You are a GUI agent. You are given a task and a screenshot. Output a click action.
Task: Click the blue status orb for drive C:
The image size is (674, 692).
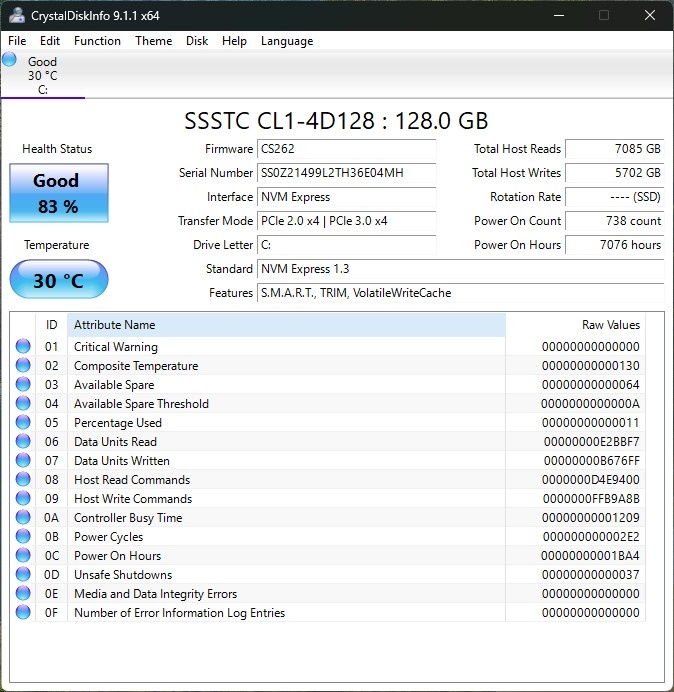tap(10, 60)
